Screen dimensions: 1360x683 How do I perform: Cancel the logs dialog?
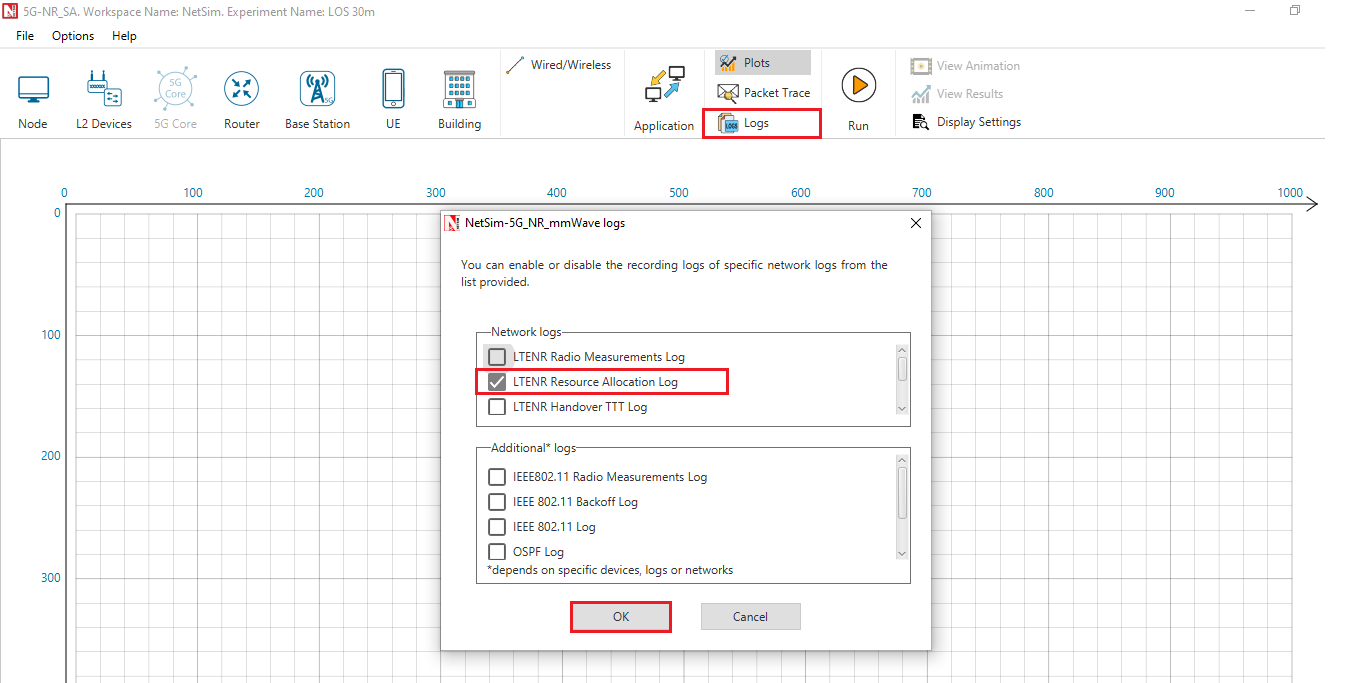click(x=750, y=617)
